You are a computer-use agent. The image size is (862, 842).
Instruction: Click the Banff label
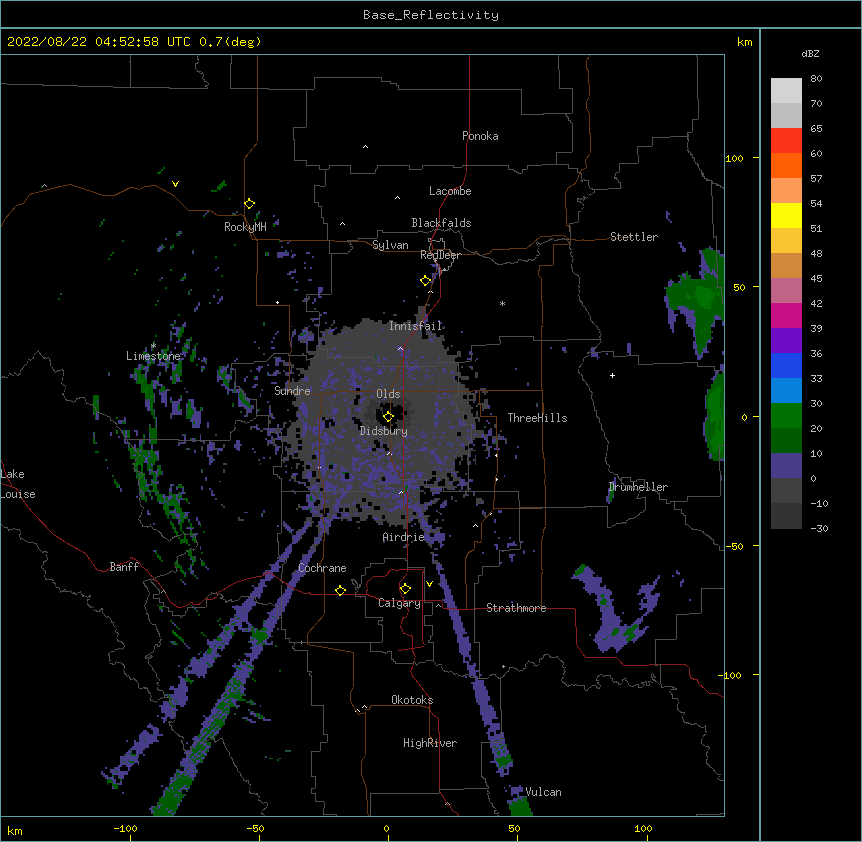coord(124,567)
